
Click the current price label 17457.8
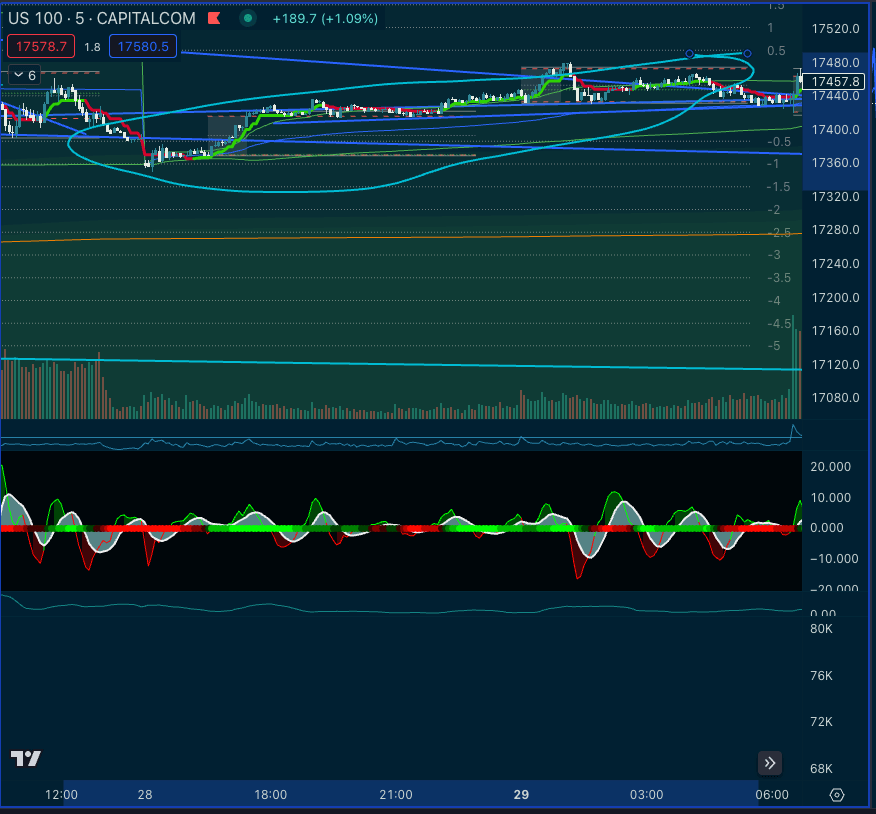(836, 81)
